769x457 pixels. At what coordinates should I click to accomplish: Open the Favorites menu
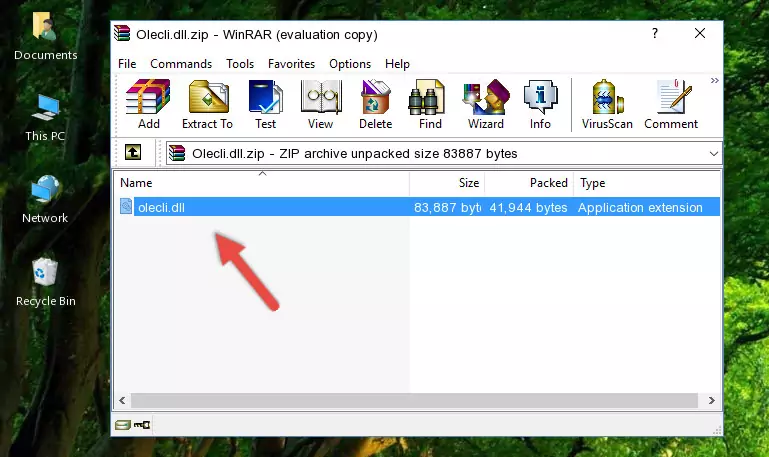click(x=291, y=64)
